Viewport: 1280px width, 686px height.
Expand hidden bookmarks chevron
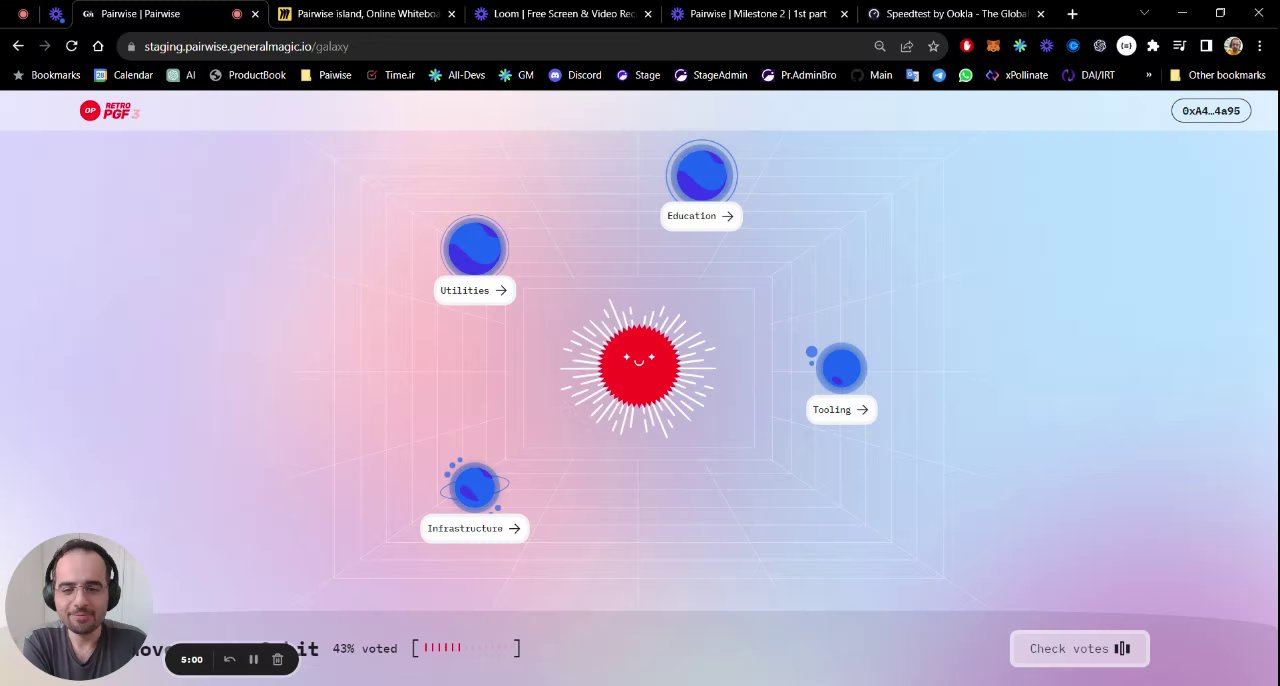[1148, 75]
